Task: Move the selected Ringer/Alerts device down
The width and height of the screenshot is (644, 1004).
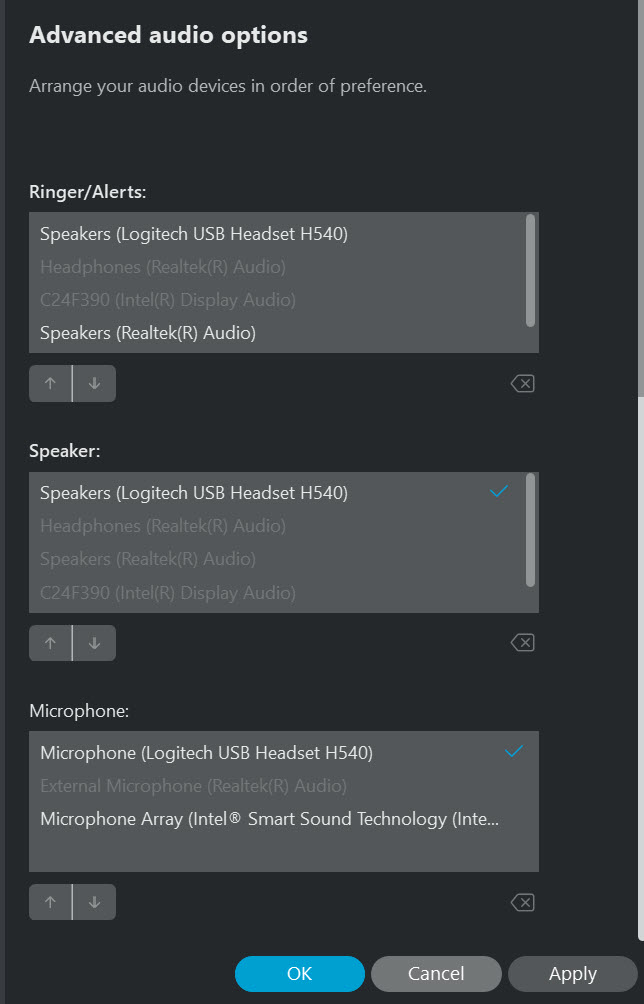Action: [x=94, y=383]
